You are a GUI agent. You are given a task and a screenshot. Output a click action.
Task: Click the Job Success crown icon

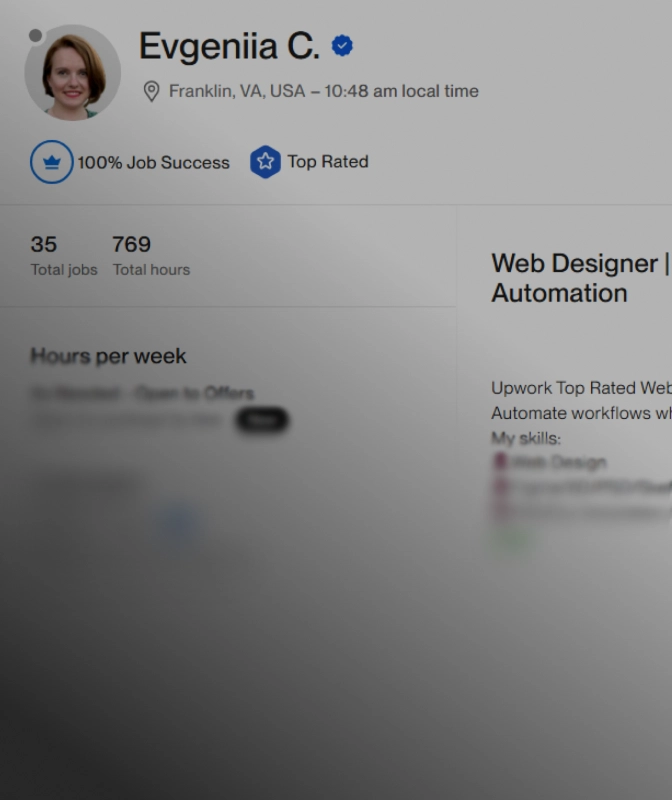point(51,162)
